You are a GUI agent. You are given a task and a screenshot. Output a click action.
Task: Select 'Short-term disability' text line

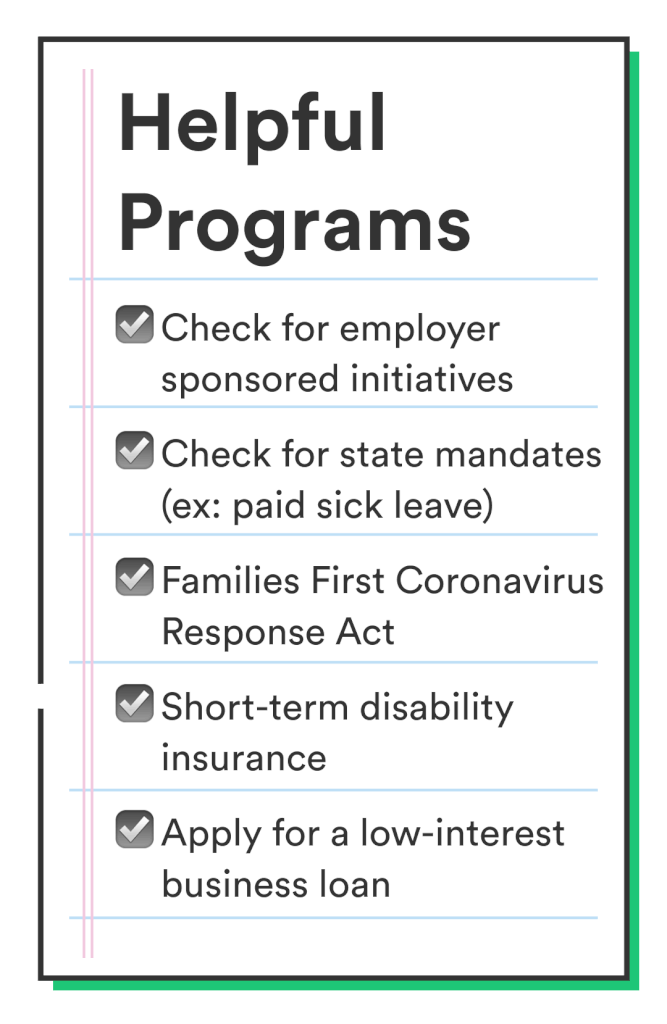[338, 708]
